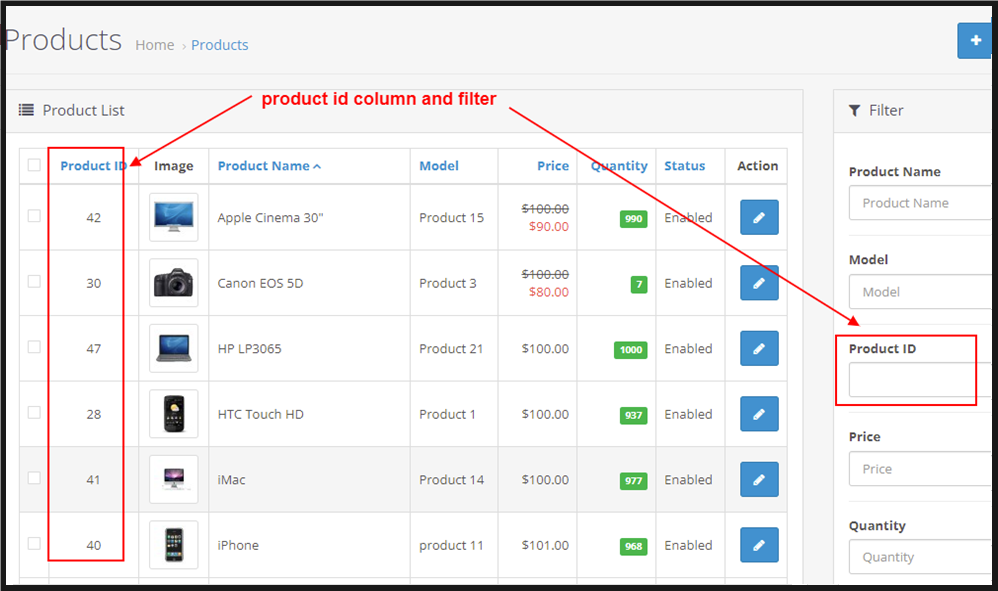Click edit pencil button for HTC Touch HD
The width and height of the screenshot is (998, 591).
coord(759,414)
